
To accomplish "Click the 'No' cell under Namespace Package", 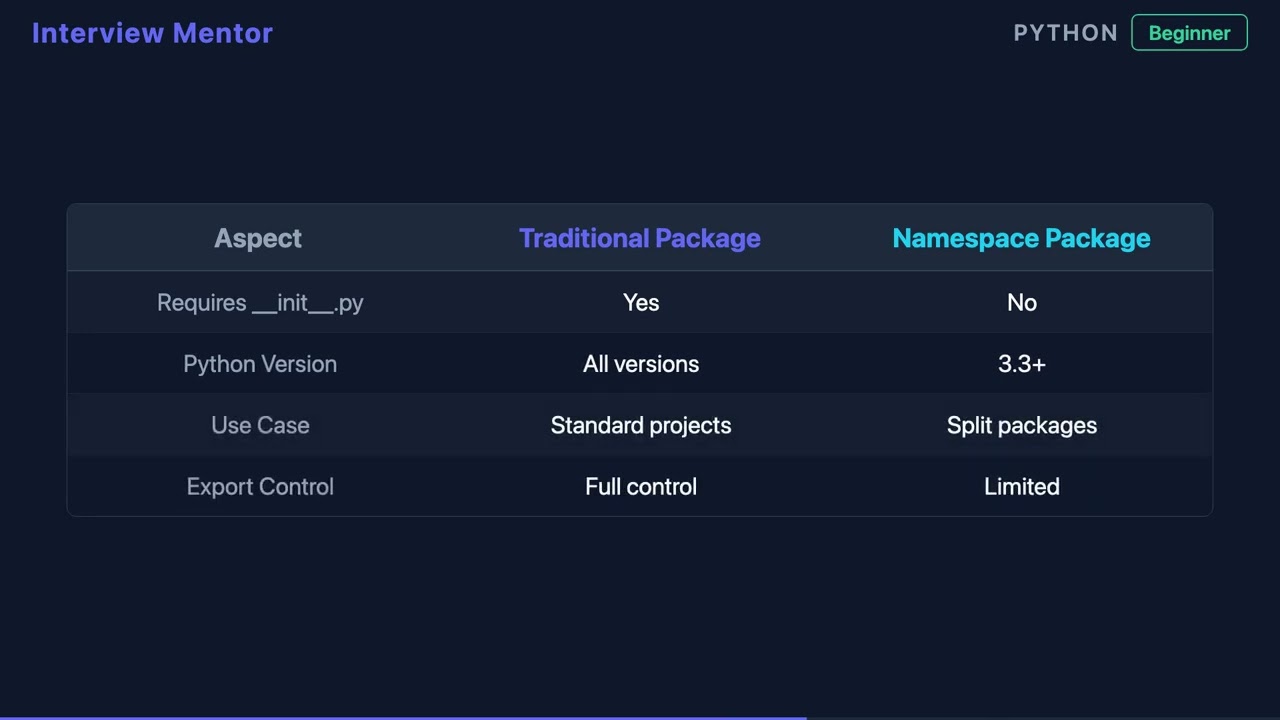I will (1022, 303).
